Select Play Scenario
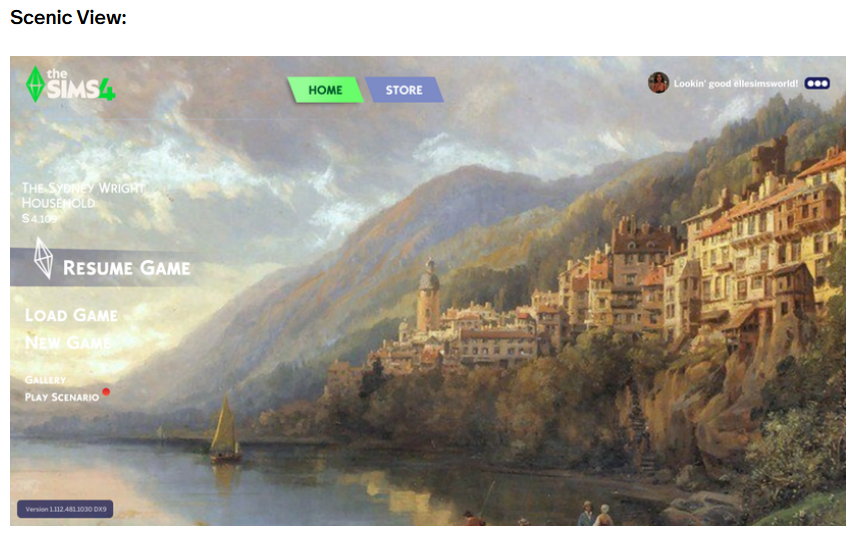The height and width of the screenshot is (537, 859). pos(62,397)
